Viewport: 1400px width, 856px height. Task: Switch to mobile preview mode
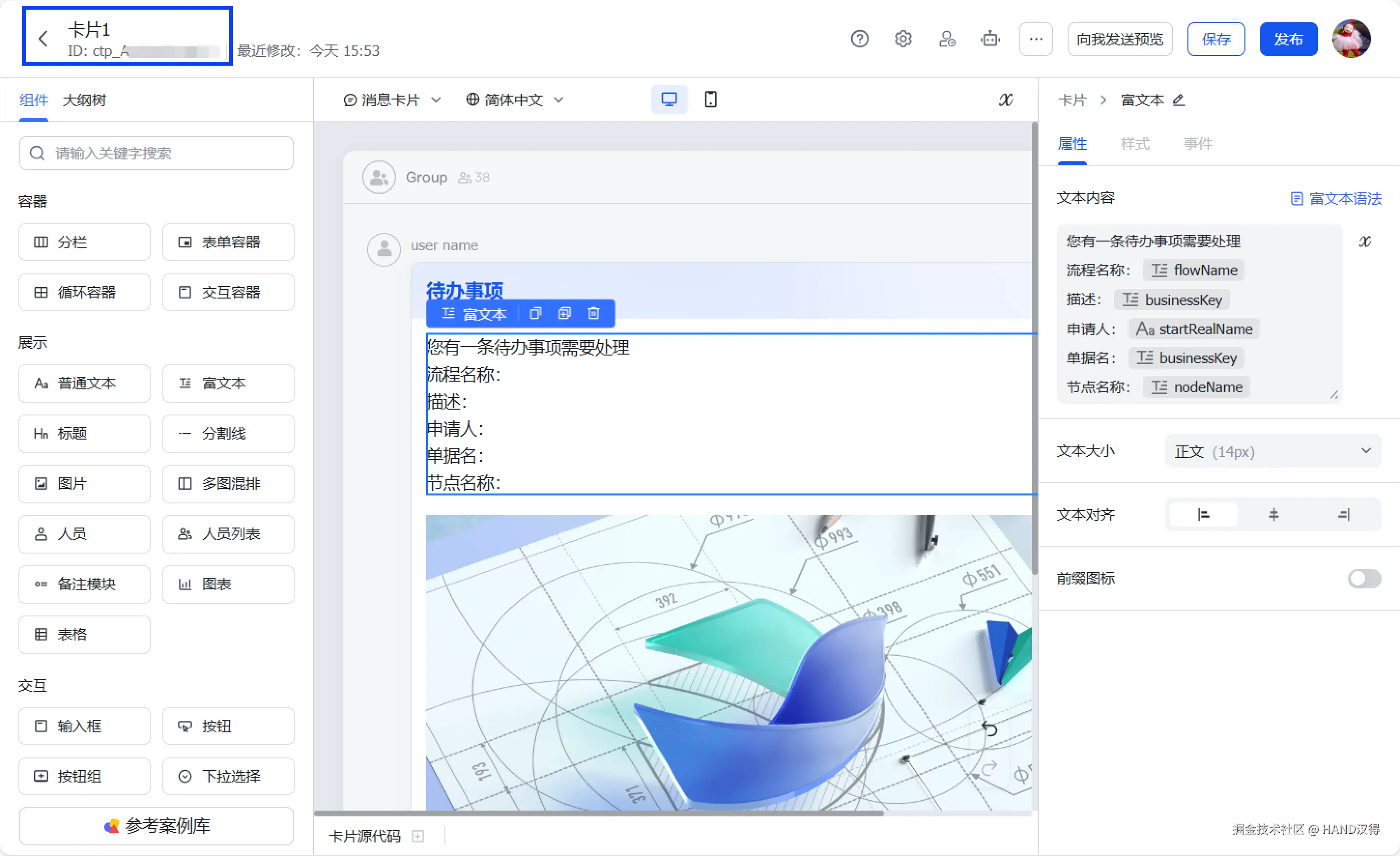pos(710,100)
